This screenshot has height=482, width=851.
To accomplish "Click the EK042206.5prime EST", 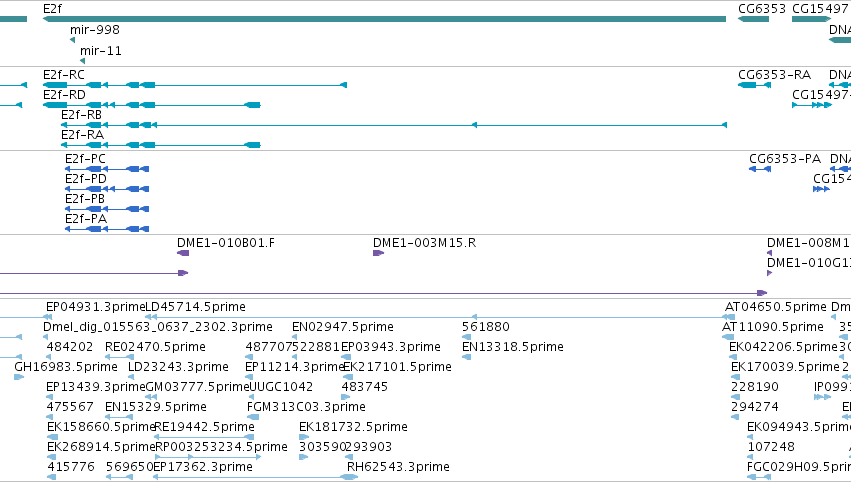I will coord(732,357).
